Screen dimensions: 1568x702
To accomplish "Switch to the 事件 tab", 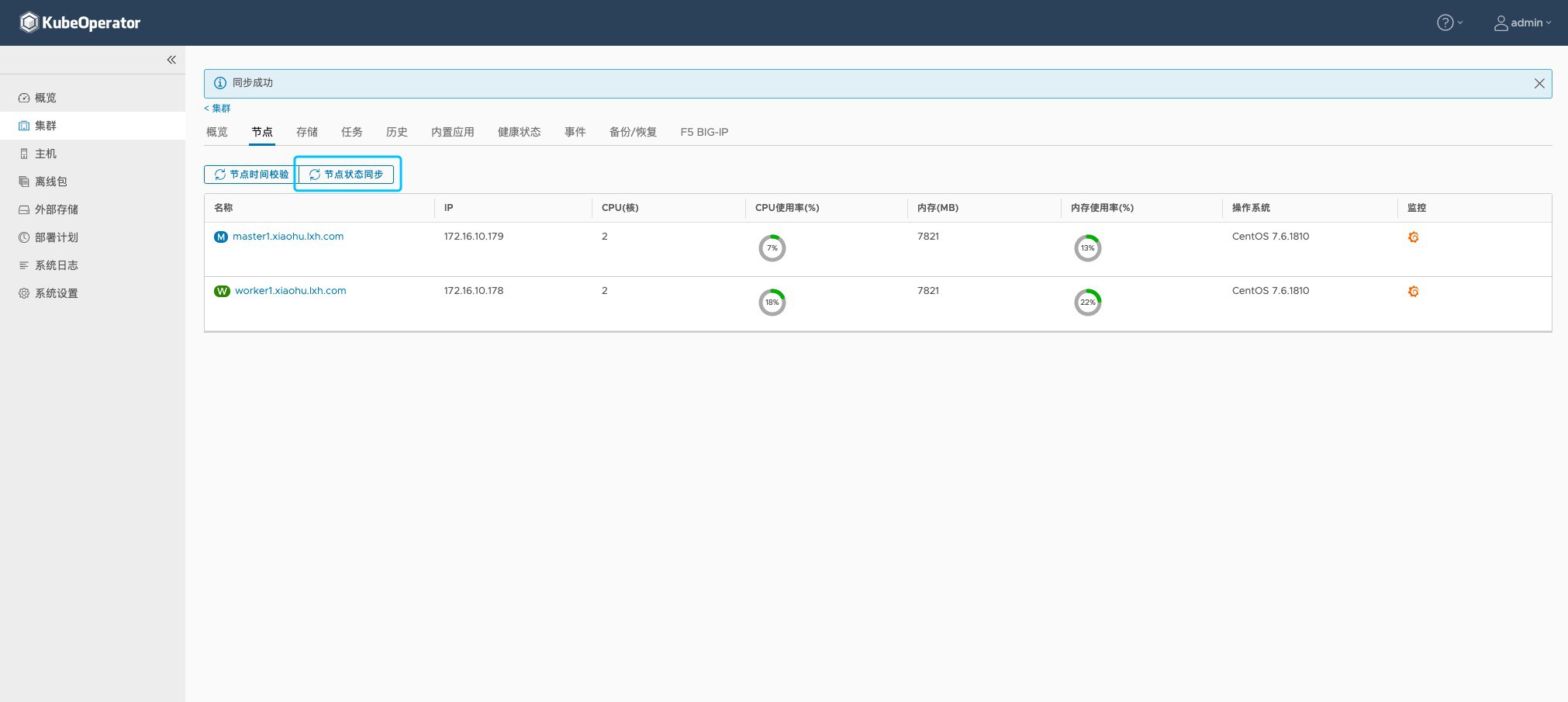I will tap(575, 132).
